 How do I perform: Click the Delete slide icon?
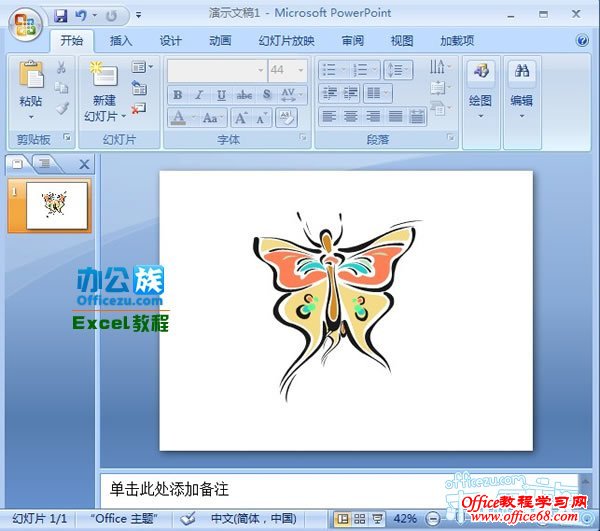pos(139,109)
